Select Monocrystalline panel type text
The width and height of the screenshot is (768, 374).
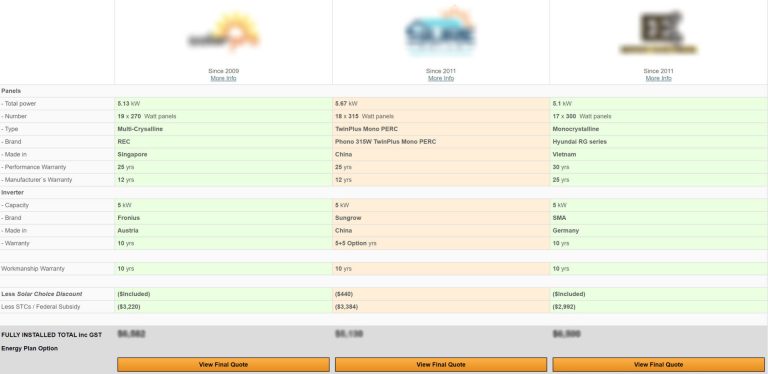pyautogui.click(x=576, y=129)
